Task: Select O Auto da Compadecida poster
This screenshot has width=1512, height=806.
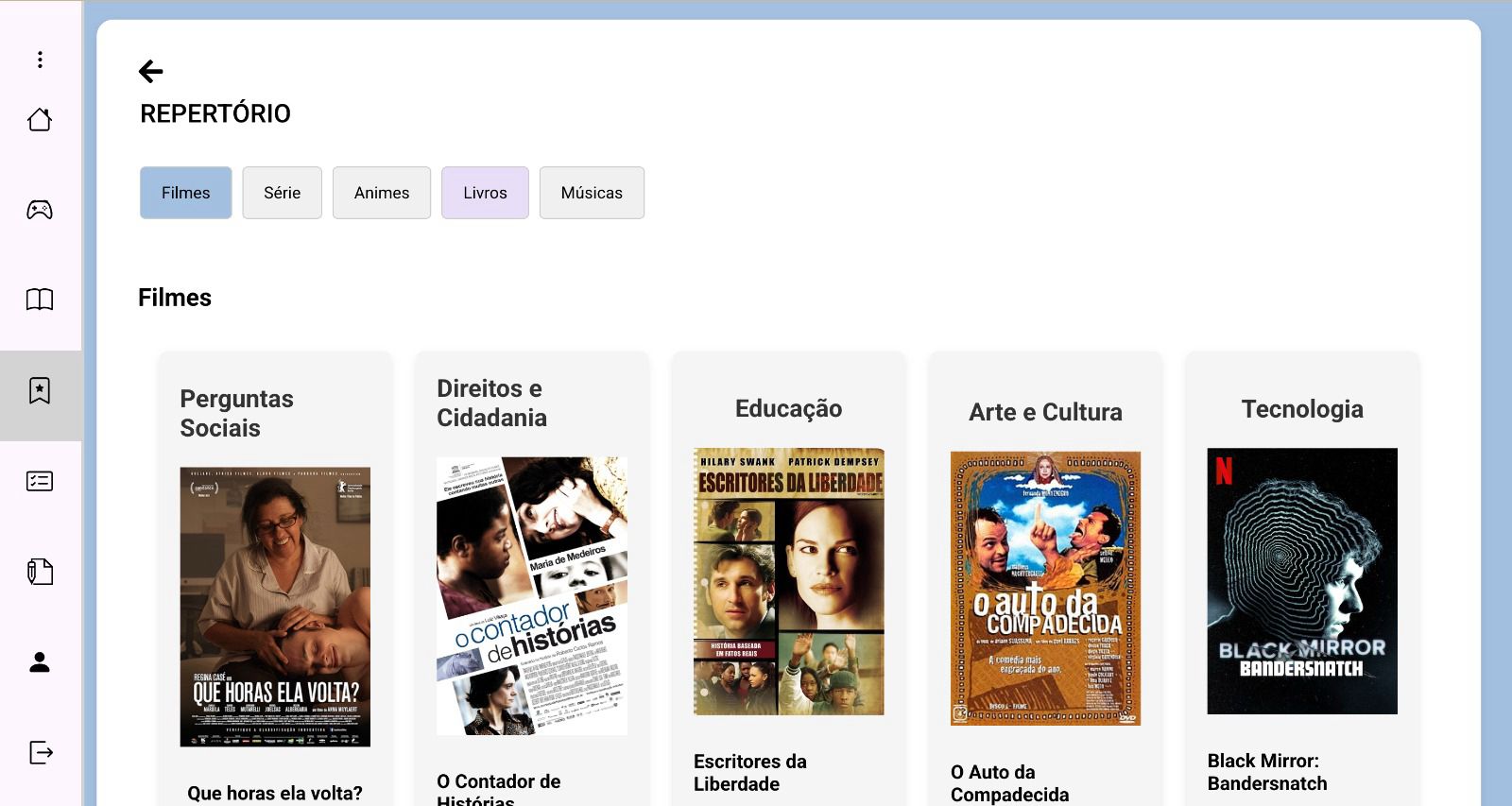Action: (1045, 589)
